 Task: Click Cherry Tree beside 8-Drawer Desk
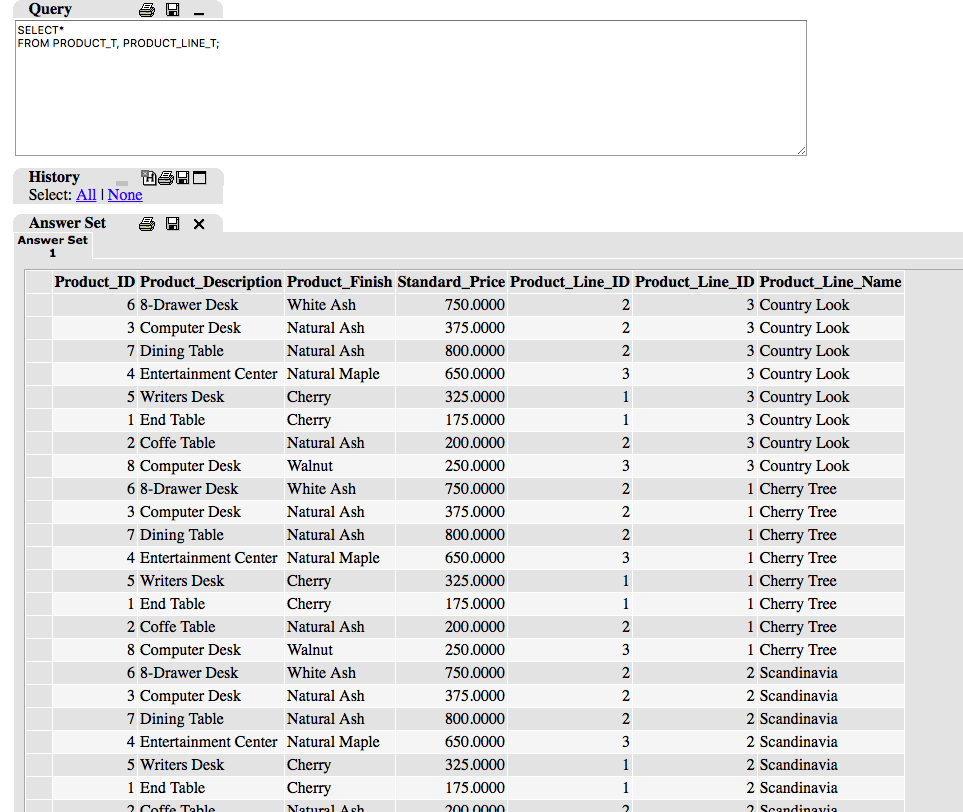798,489
